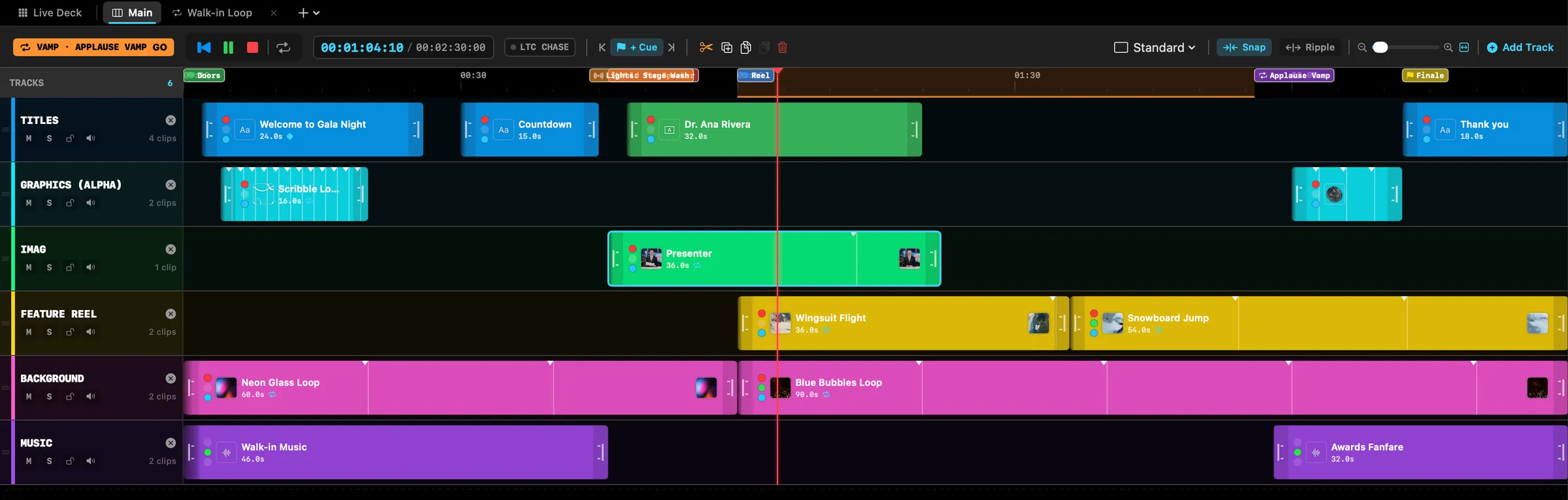This screenshot has width=1568, height=500.
Task: Click the fit timeline to window icon
Action: [x=1464, y=47]
